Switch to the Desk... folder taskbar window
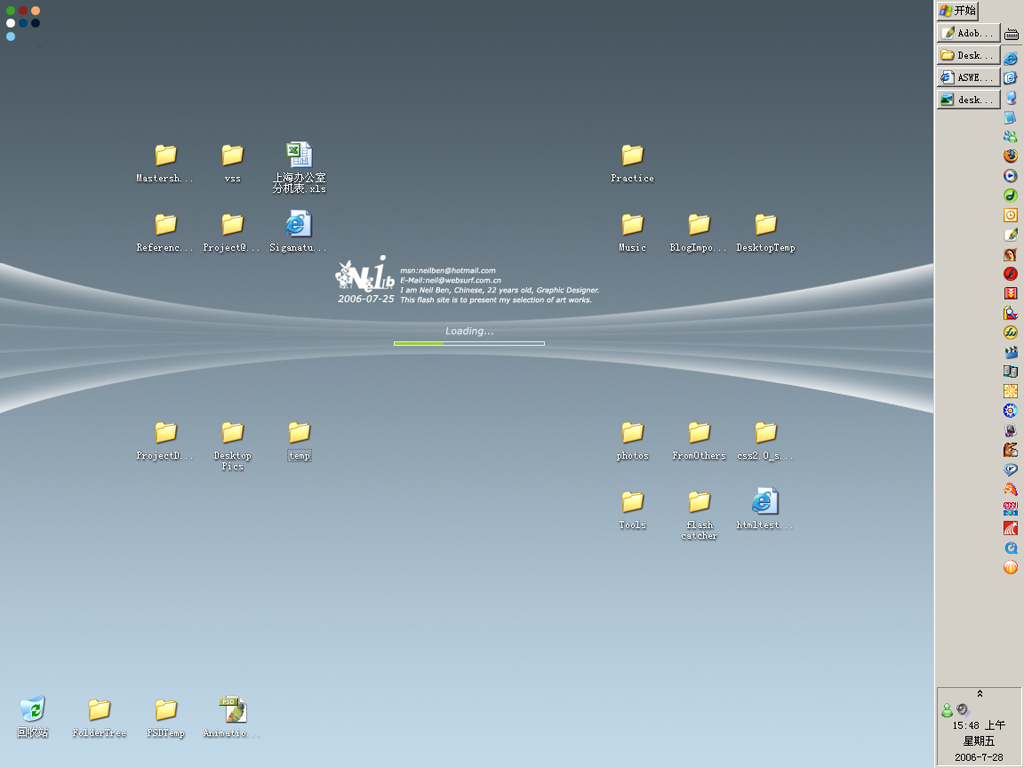The image size is (1024, 768). tap(968, 55)
